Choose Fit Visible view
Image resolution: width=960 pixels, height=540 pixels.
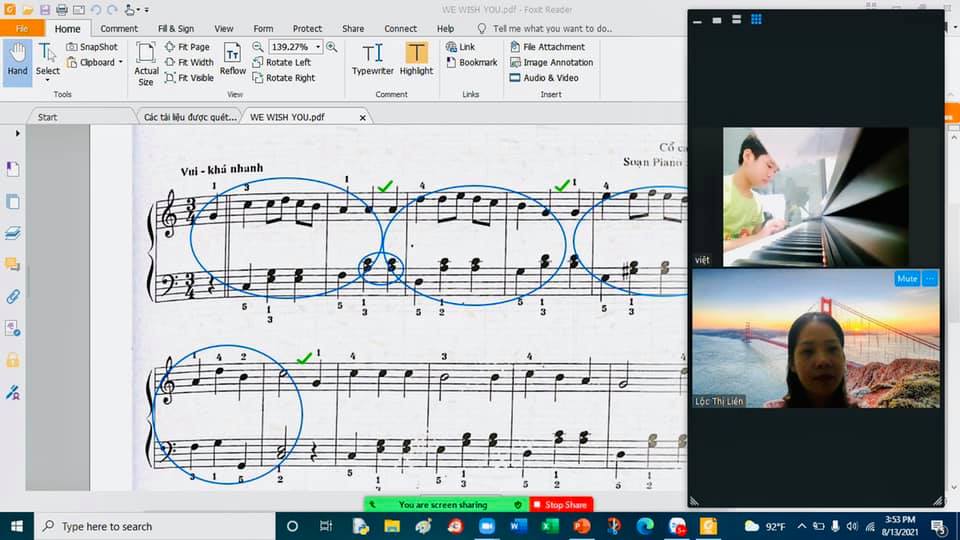(189, 78)
